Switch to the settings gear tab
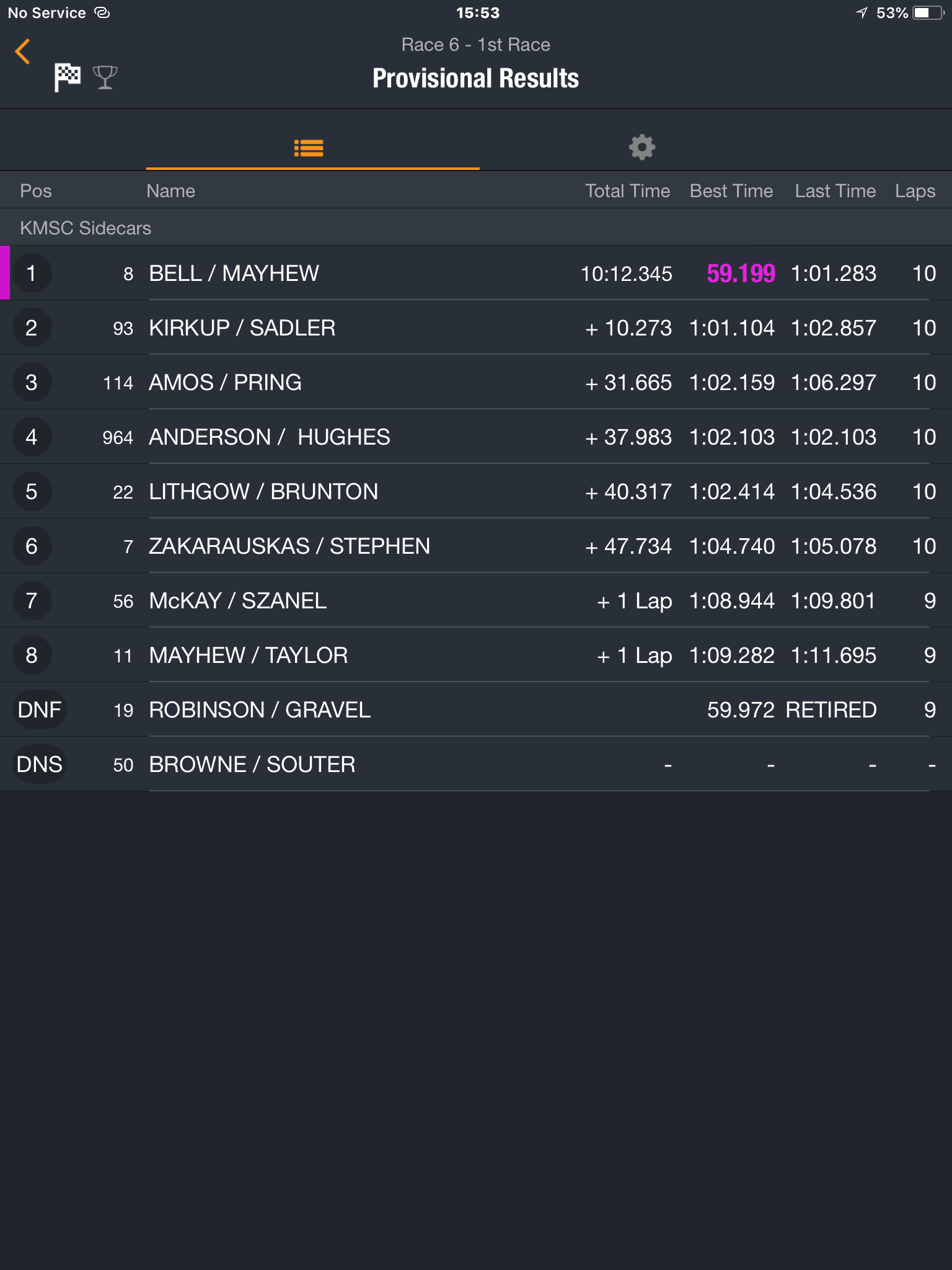 642,148
